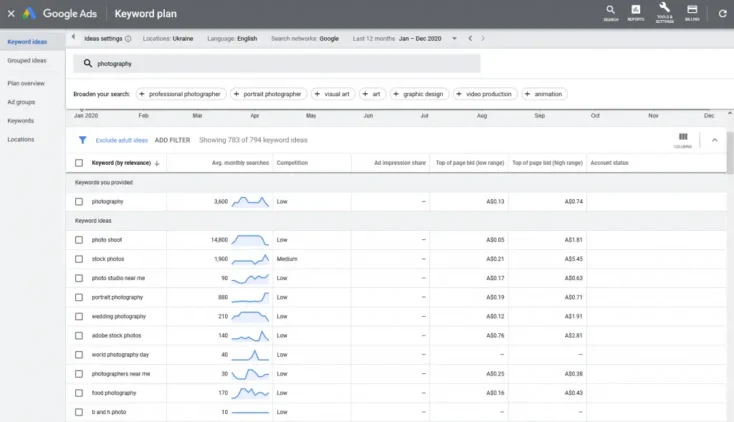This screenshot has height=422, width=734.
Task: Sort by Keyword (by relevance) column
Action: pyautogui.click(x=125, y=163)
